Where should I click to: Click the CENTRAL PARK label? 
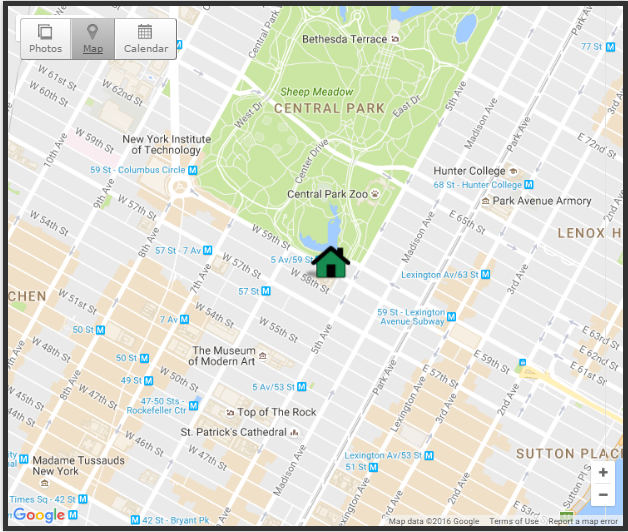tap(329, 108)
